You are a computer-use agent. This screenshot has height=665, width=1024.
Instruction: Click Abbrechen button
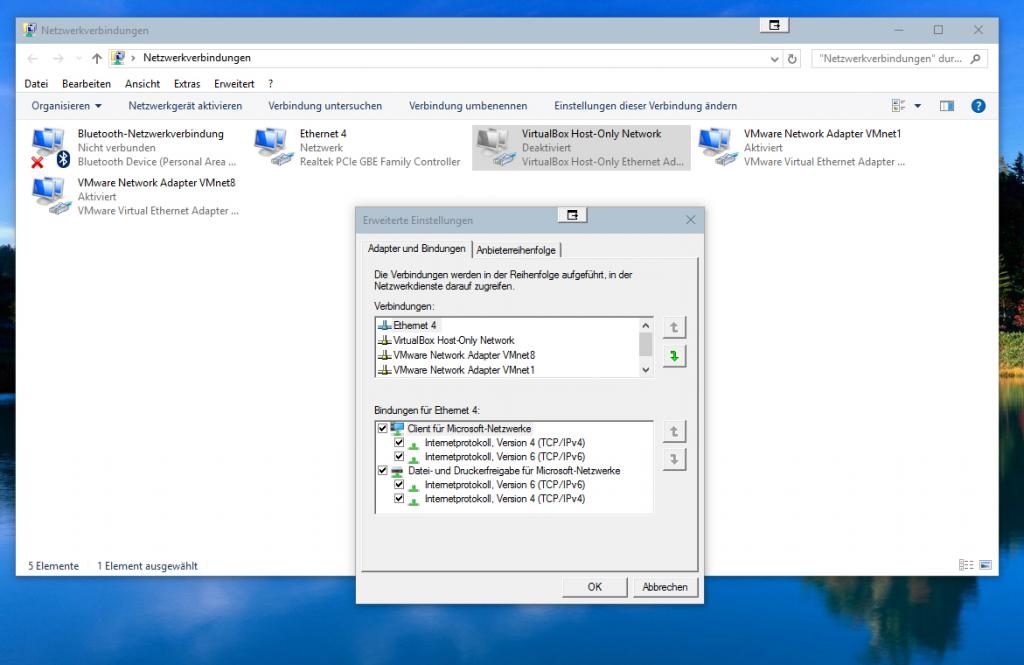click(665, 587)
